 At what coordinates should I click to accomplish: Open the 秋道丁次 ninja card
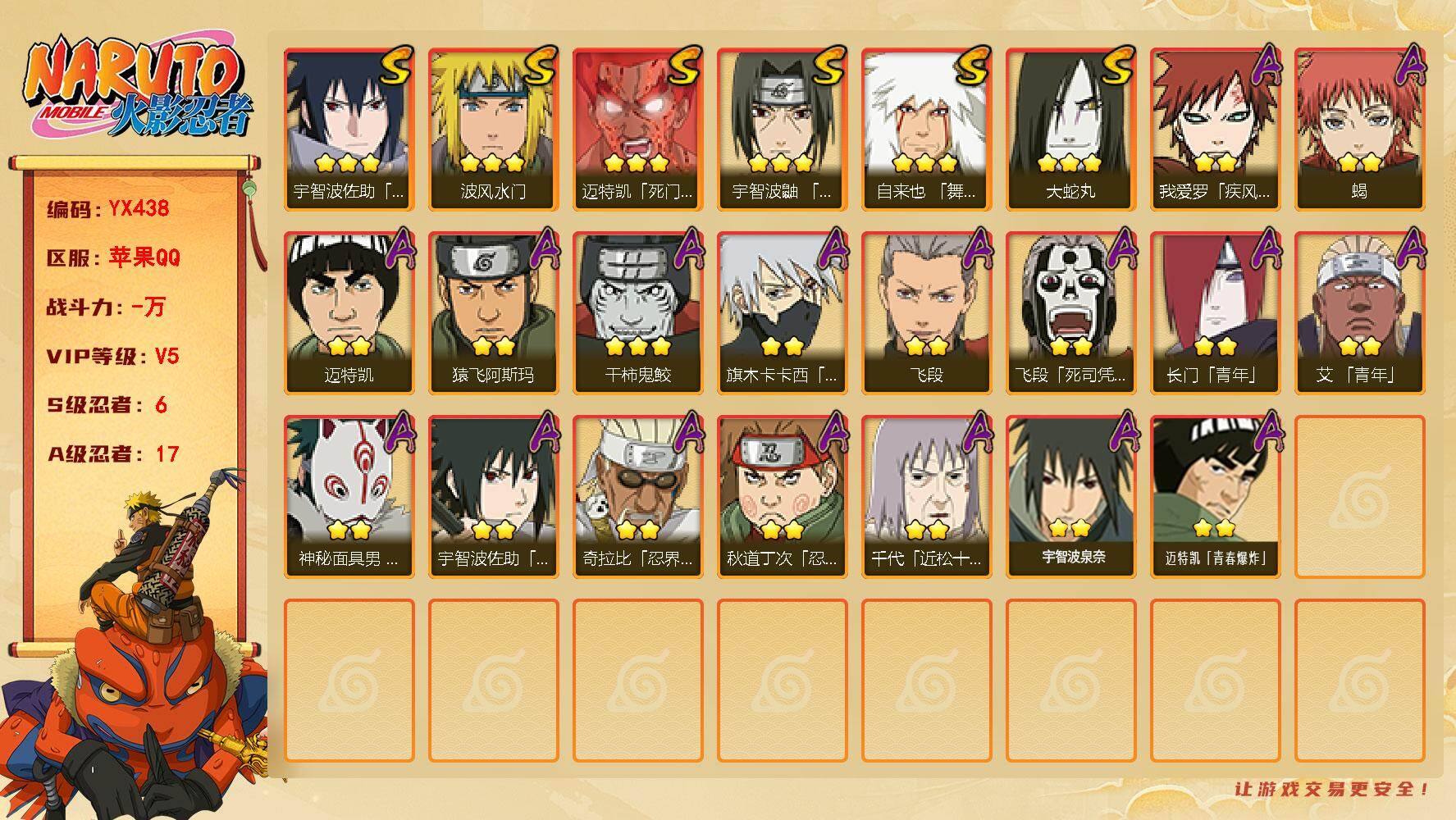pos(782,496)
